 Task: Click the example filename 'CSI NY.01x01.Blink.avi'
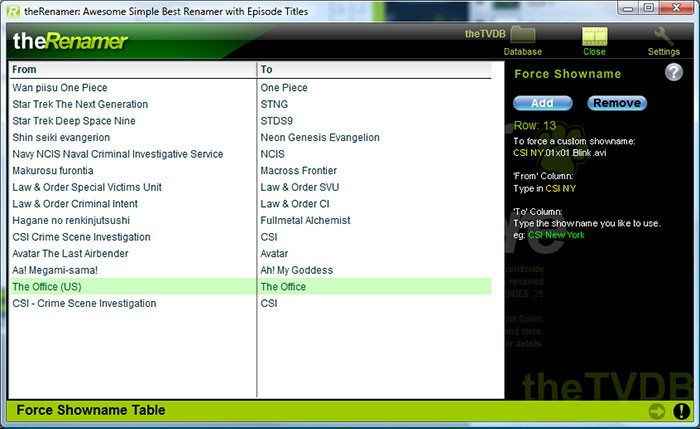560,153
